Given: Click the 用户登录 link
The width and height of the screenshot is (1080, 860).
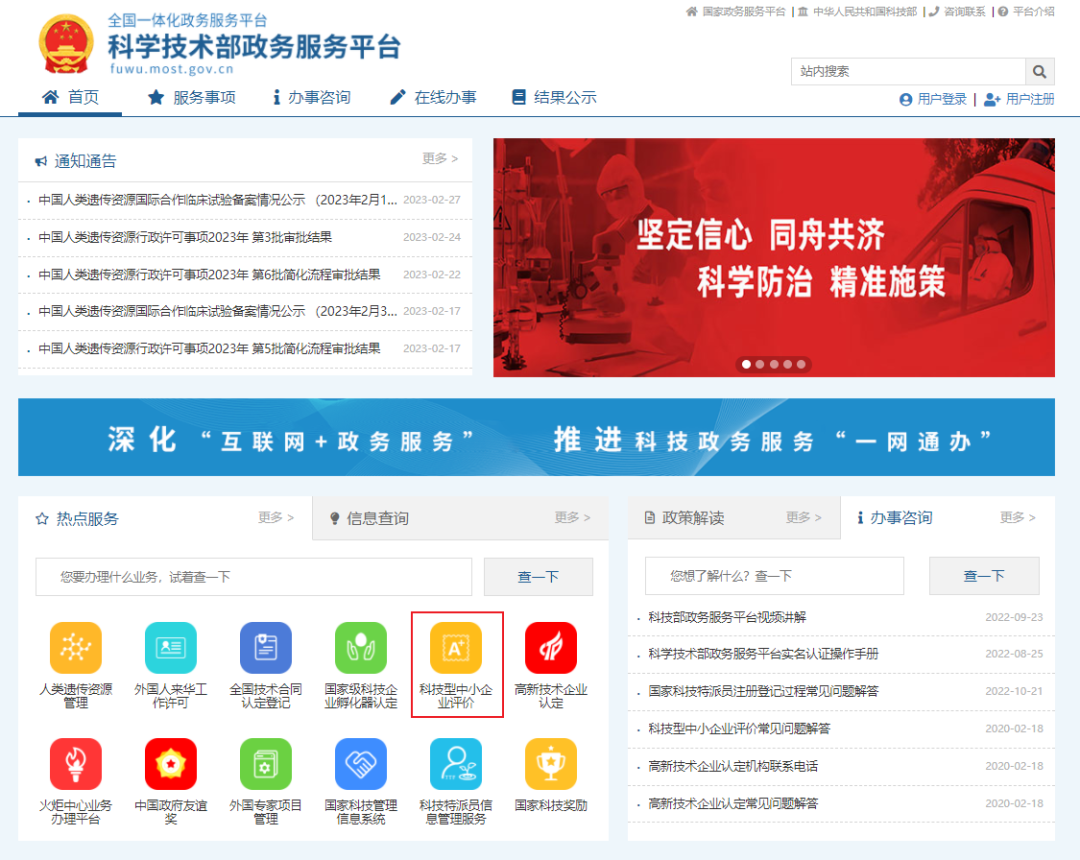Looking at the screenshot, I should tap(933, 99).
